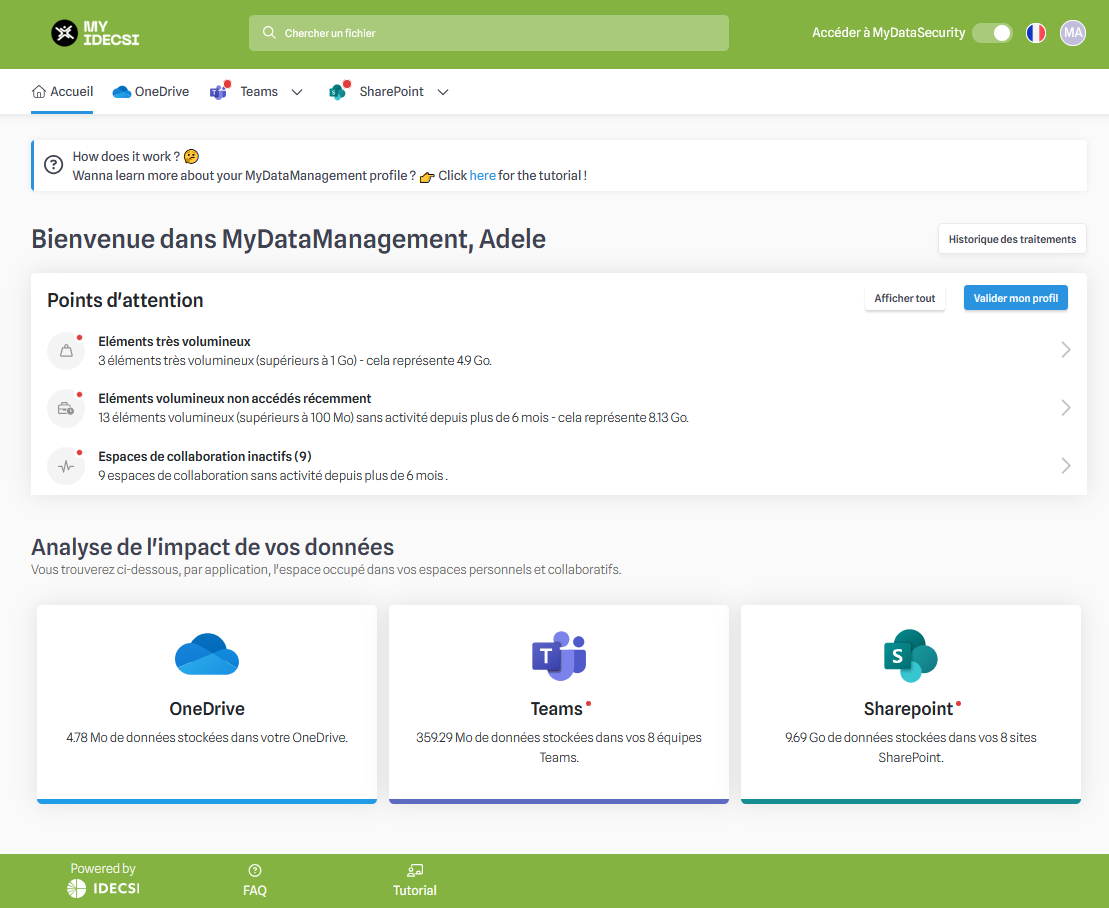Screen dimensions: 1109x908
Task: Click the 'How does it work ?' text
Action: [127, 156]
